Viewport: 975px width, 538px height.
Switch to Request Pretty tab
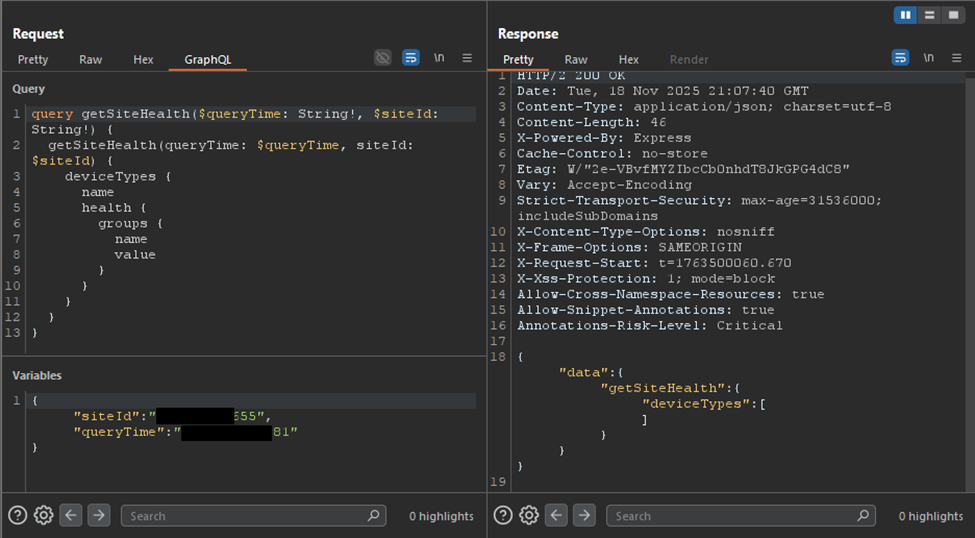[x=33, y=60]
